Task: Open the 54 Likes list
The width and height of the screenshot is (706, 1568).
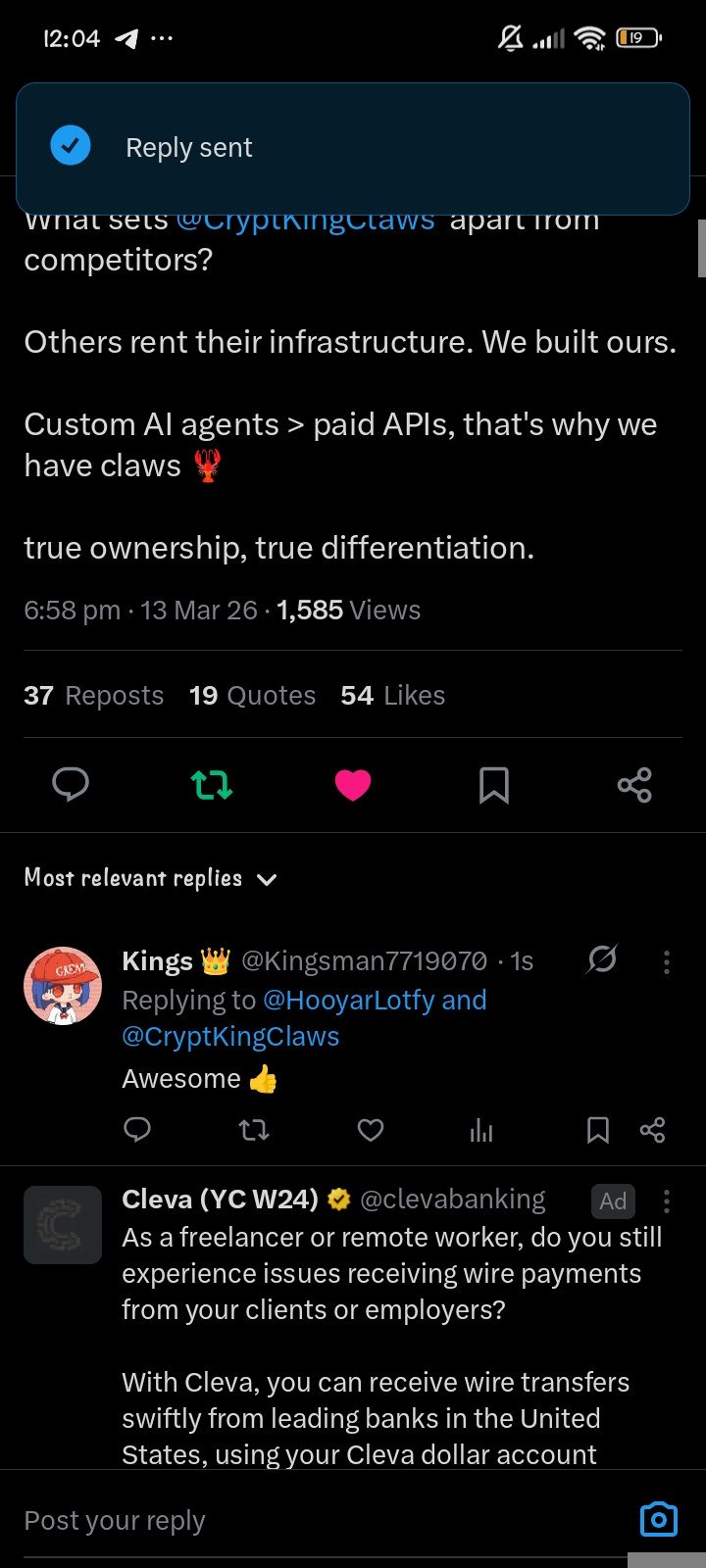Action: [x=393, y=696]
